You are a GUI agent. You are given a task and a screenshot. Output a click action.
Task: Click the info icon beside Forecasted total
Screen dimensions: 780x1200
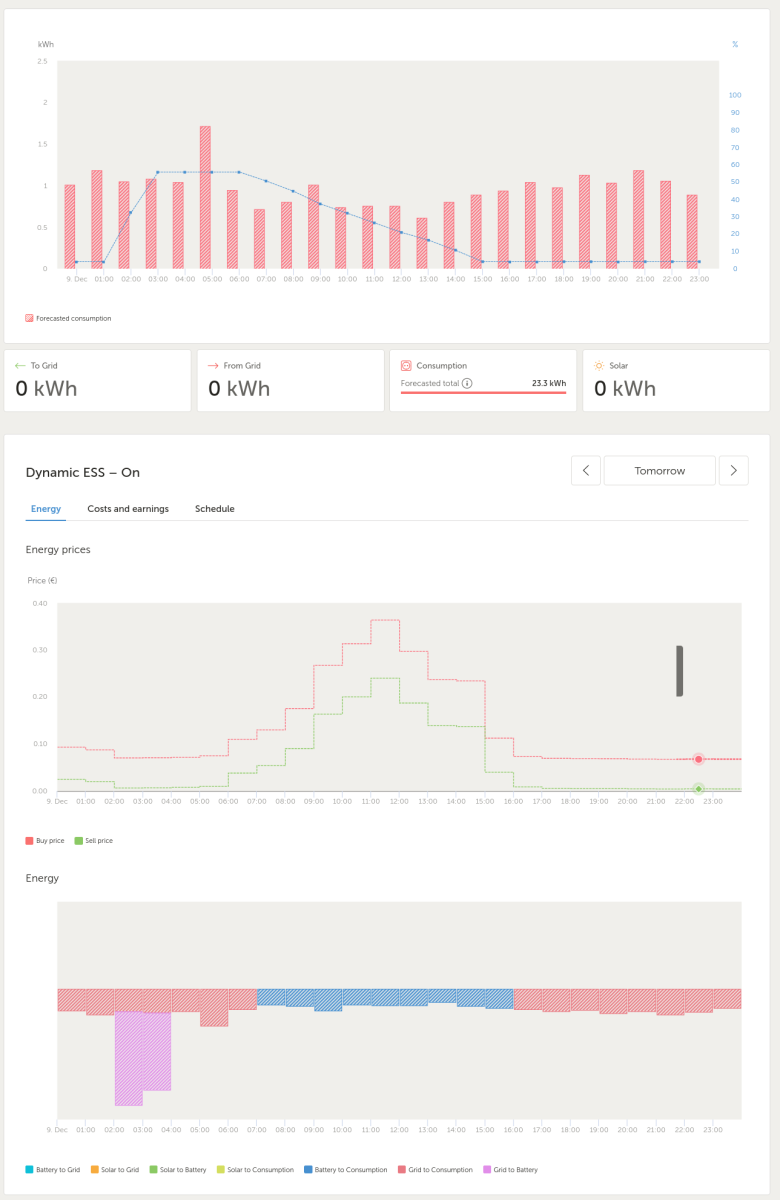tap(467, 383)
